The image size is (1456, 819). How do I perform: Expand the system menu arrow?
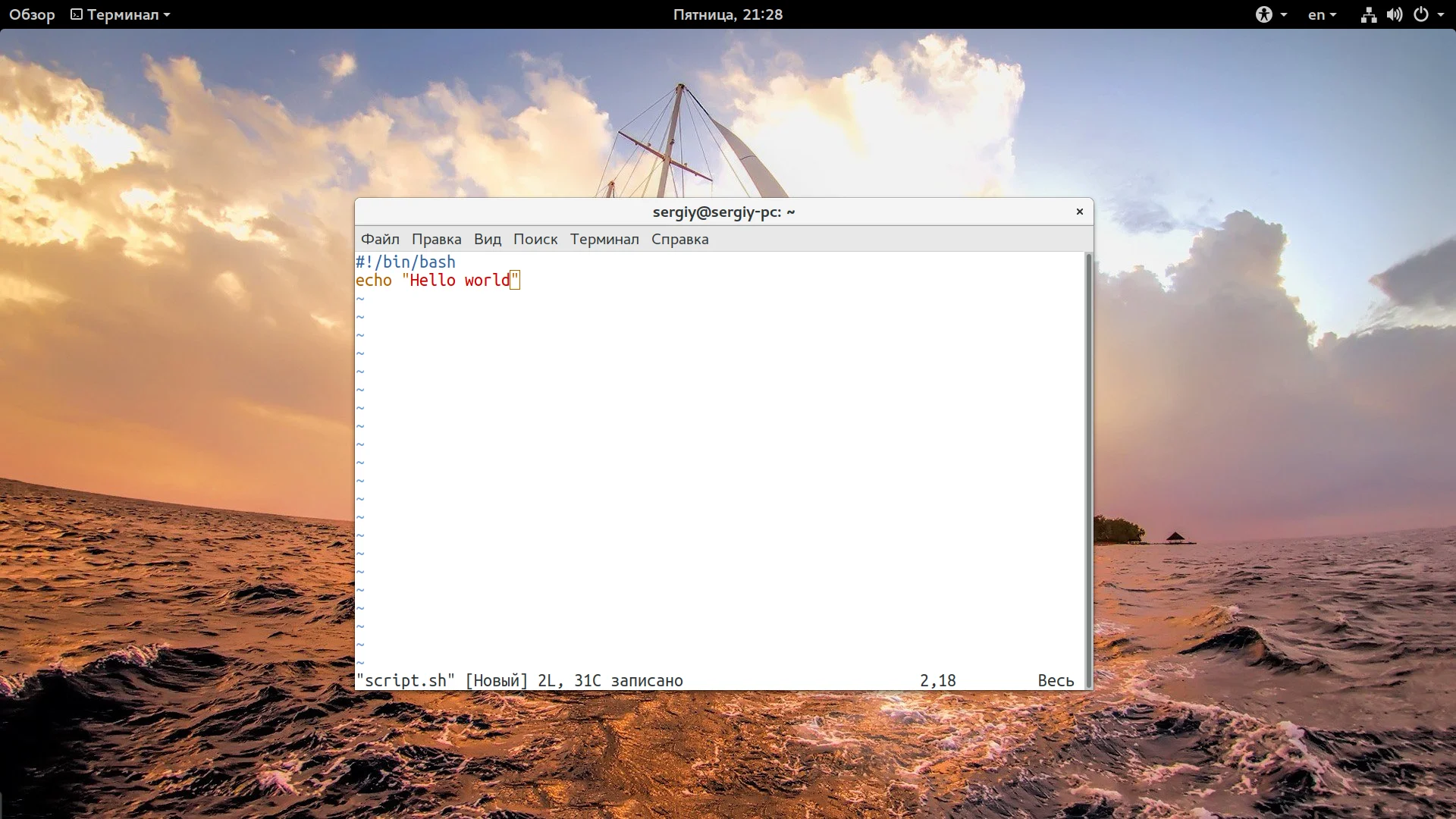[x=1441, y=14]
